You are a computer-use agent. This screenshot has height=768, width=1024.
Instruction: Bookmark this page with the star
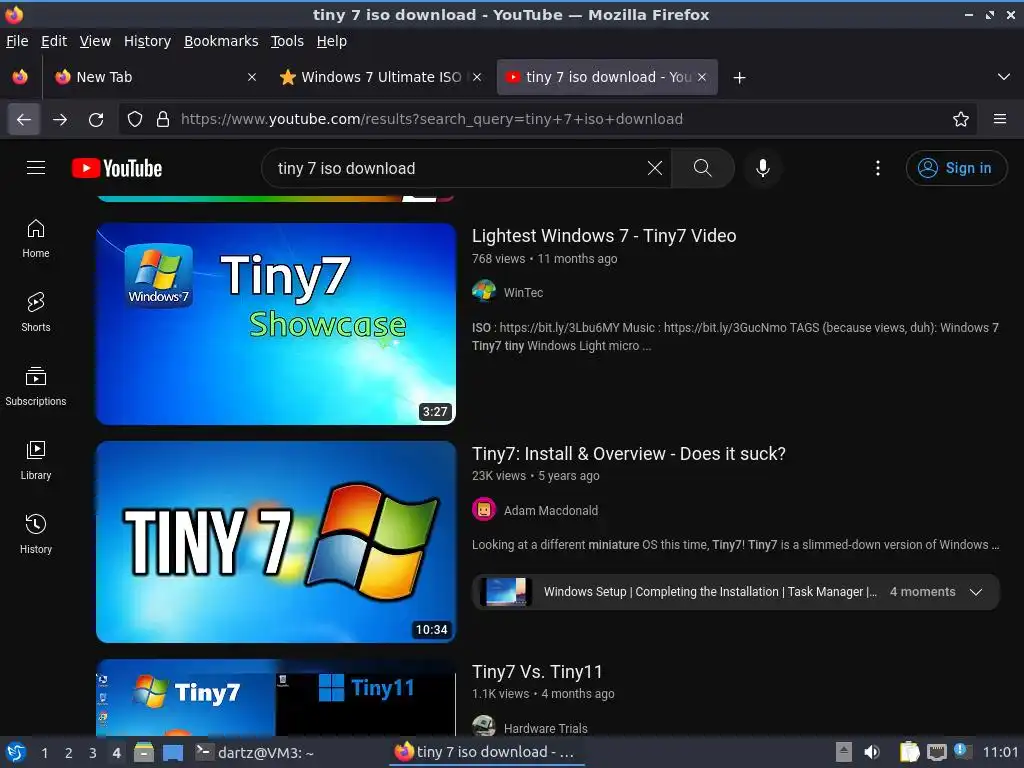click(961, 119)
